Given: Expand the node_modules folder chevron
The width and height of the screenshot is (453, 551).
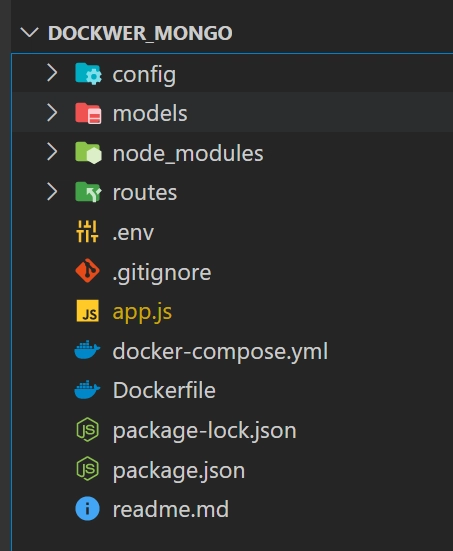Looking at the screenshot, I should [x=52, y=153].
